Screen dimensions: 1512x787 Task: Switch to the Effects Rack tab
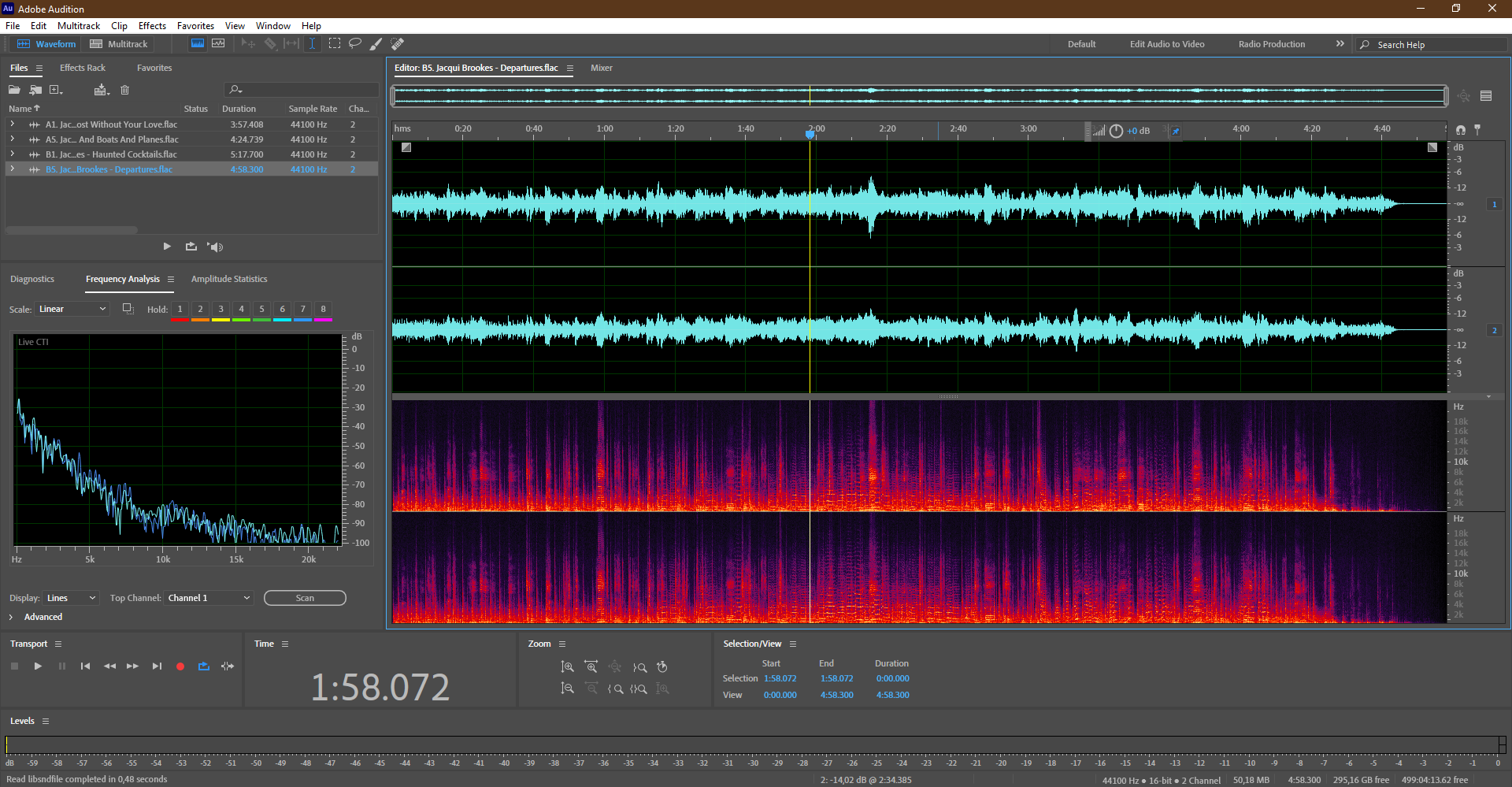(83, 68)
